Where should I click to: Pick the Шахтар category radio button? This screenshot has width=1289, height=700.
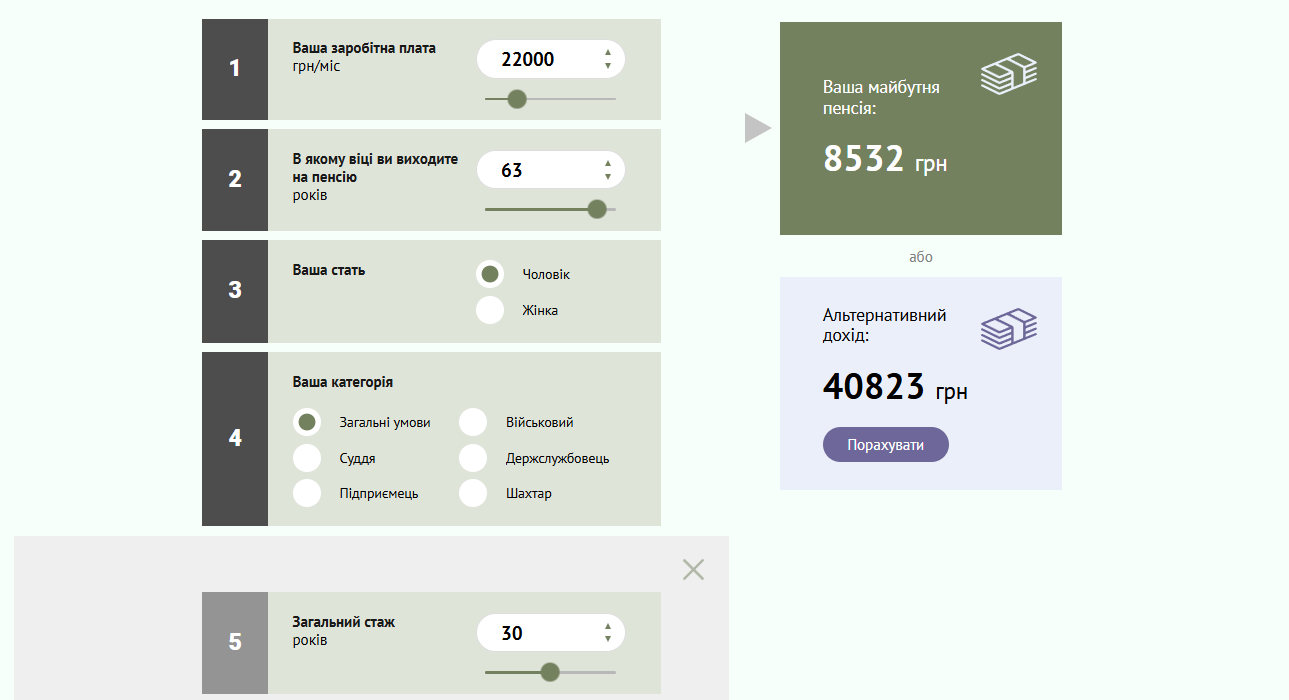(x=473, y=493)
